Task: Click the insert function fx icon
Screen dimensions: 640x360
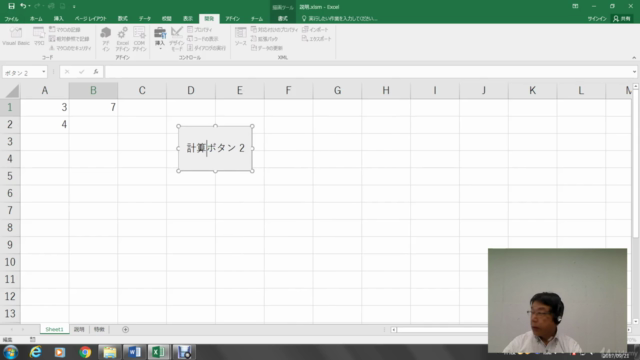Action: [96, 72]
